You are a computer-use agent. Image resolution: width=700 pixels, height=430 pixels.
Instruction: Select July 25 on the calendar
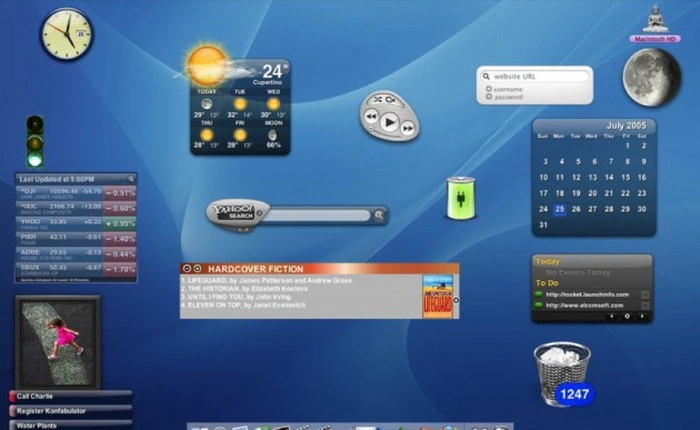coord(559,209)
